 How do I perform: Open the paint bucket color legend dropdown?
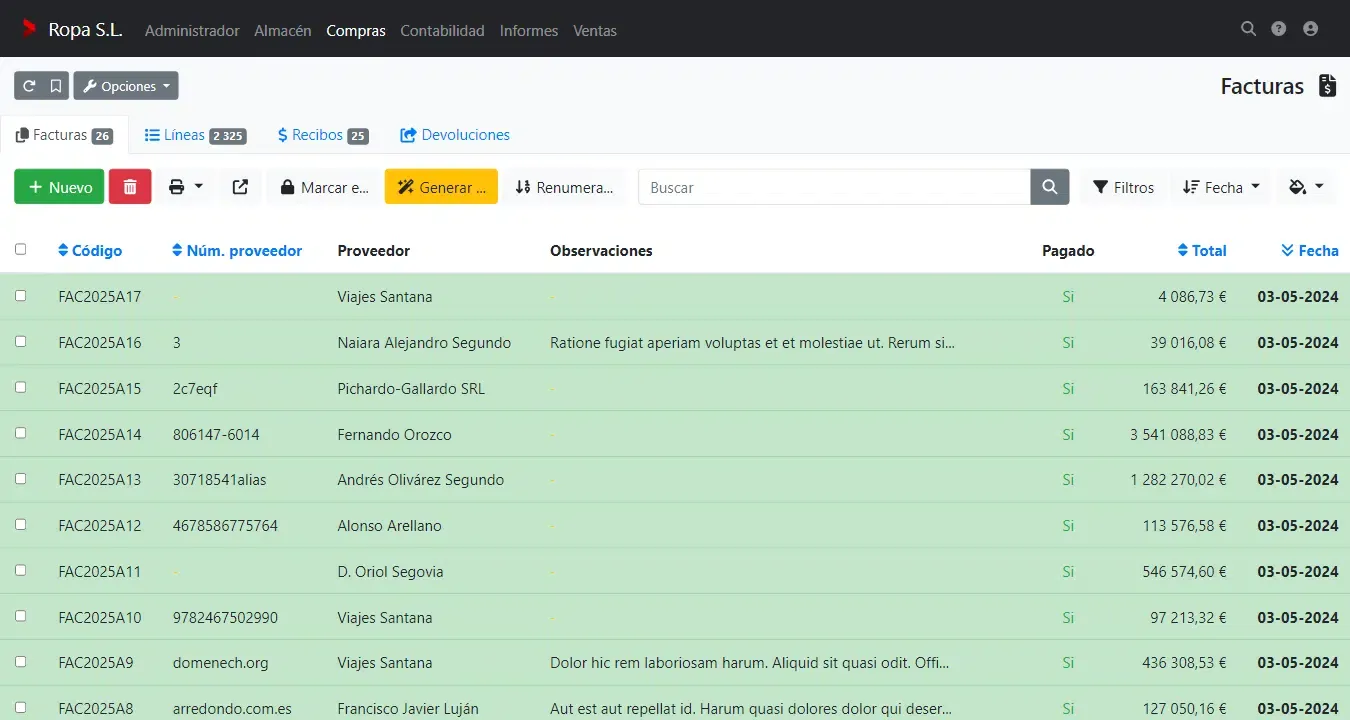[1306, 187]
